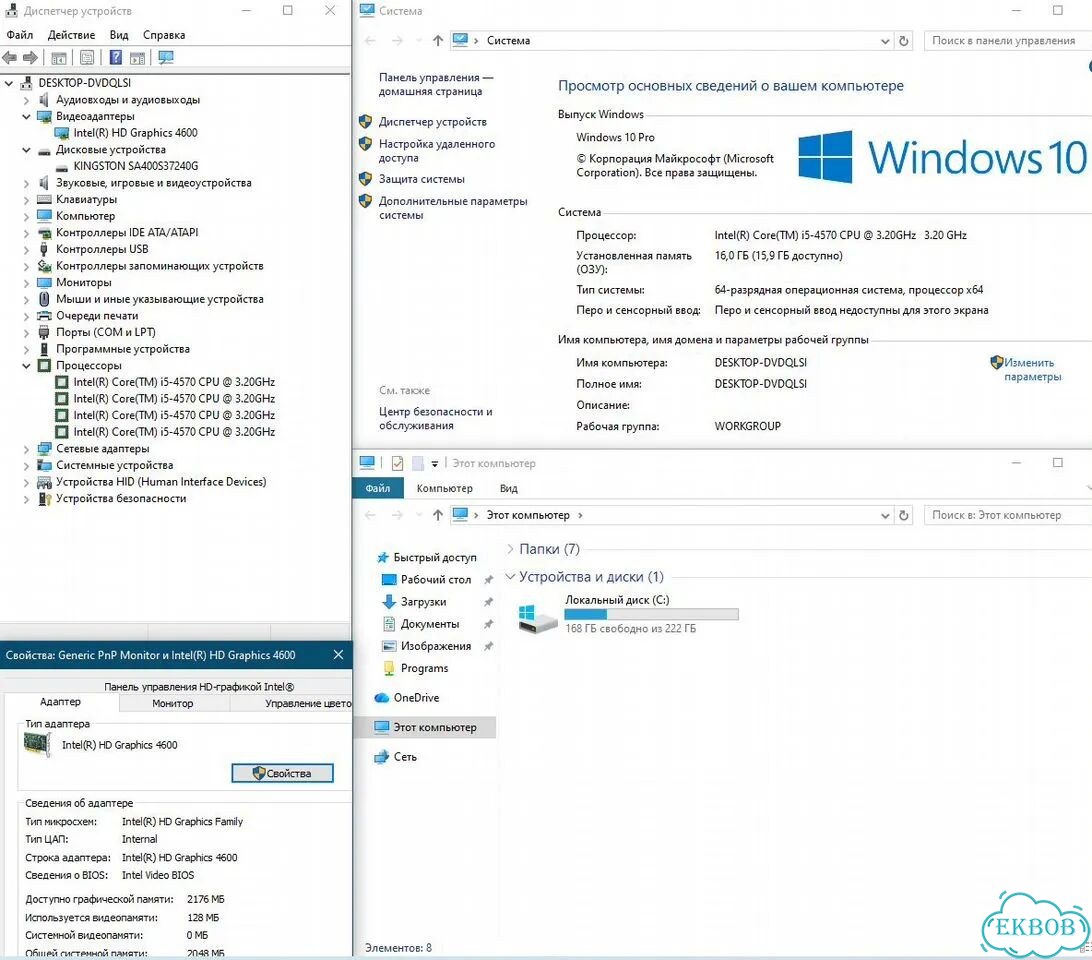Collapse Процессоры category
Image resolution: width=1092 pixels, height=960 pixels.
[26, 366]
